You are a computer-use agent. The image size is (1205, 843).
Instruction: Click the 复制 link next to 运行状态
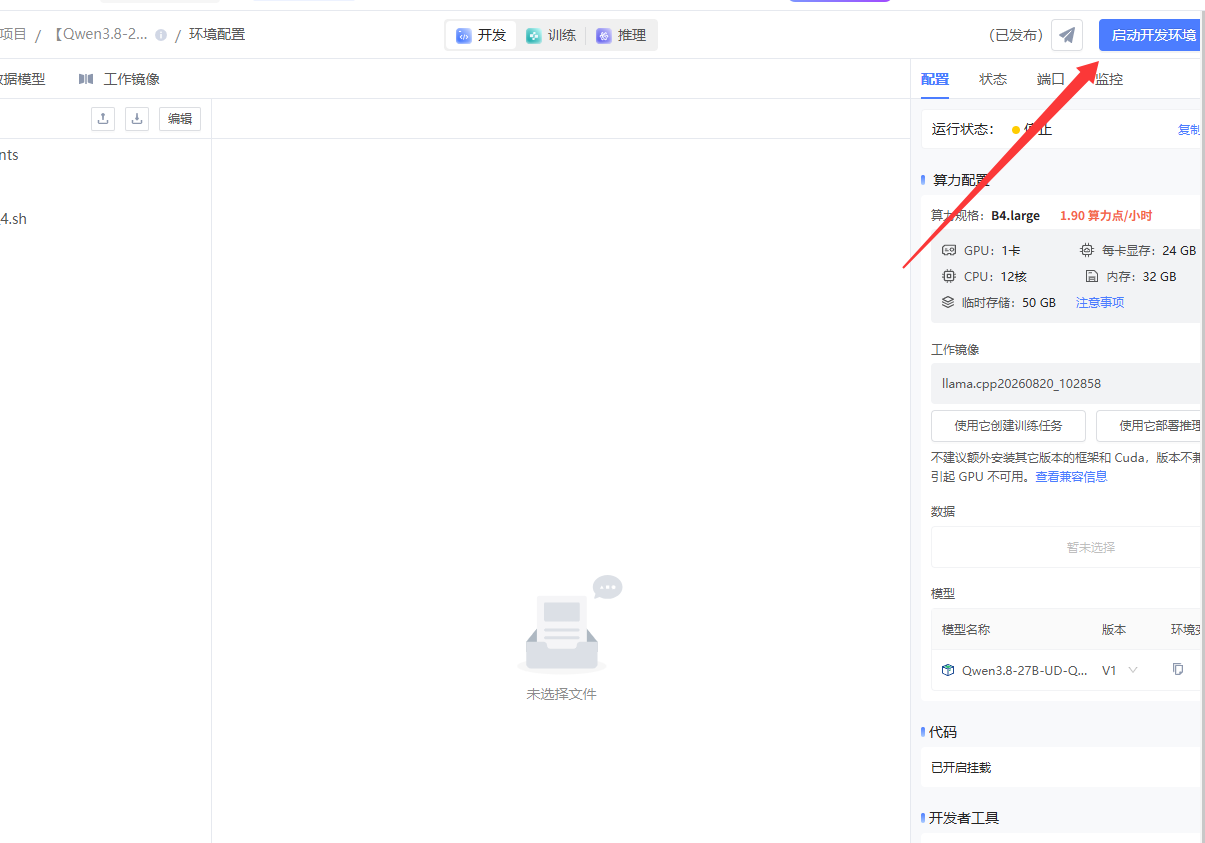tap(1189, 129)
